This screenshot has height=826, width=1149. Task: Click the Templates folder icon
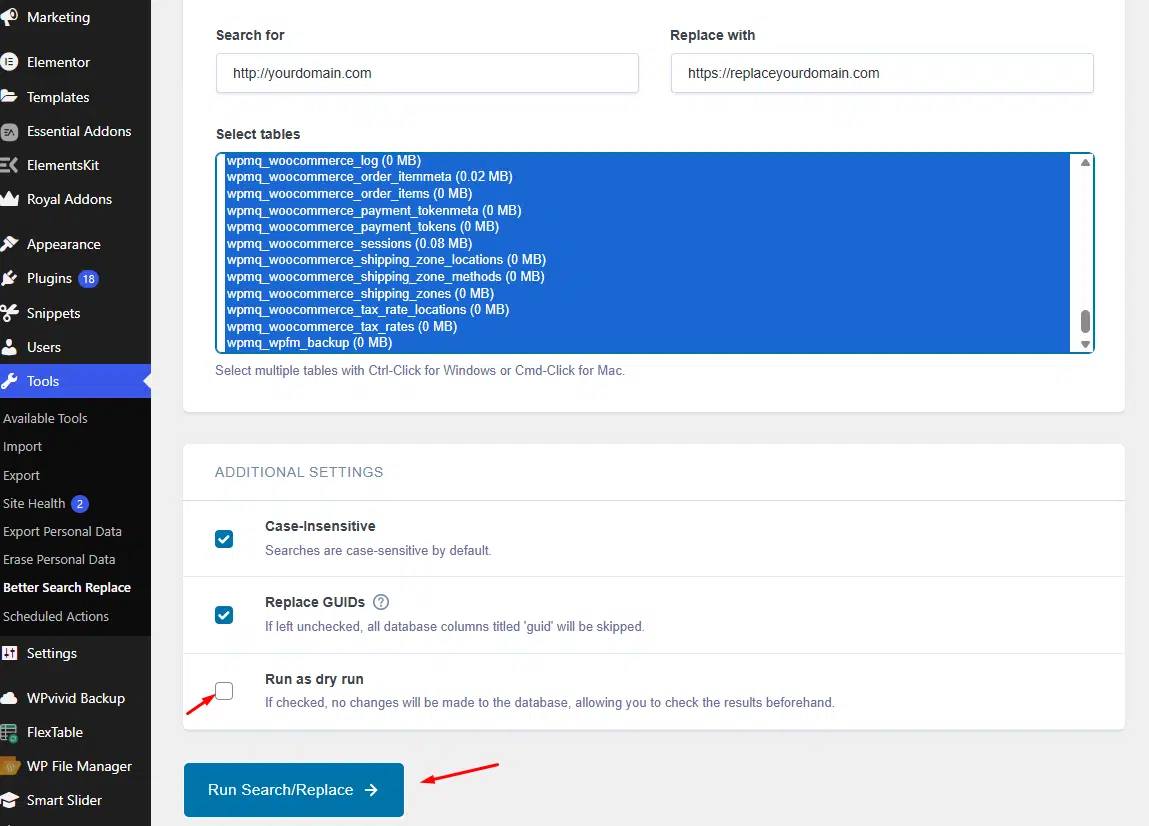(9, 97)
